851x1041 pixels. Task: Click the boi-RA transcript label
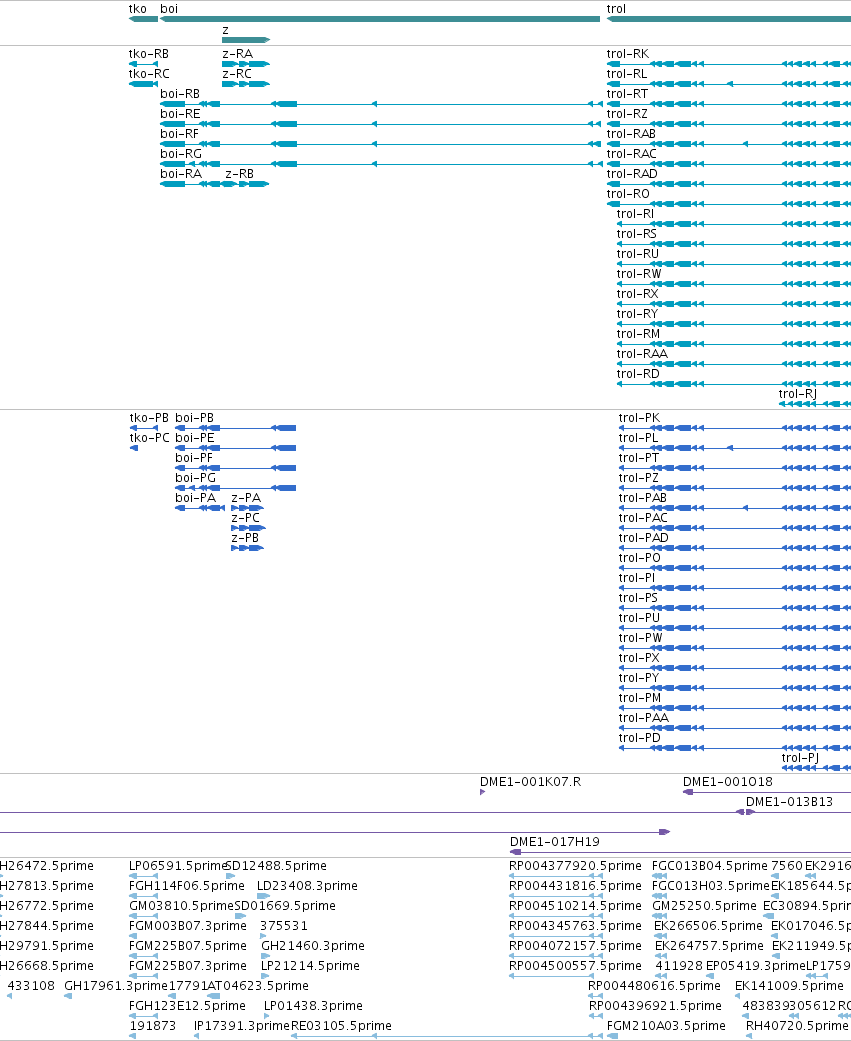point(181,173)
